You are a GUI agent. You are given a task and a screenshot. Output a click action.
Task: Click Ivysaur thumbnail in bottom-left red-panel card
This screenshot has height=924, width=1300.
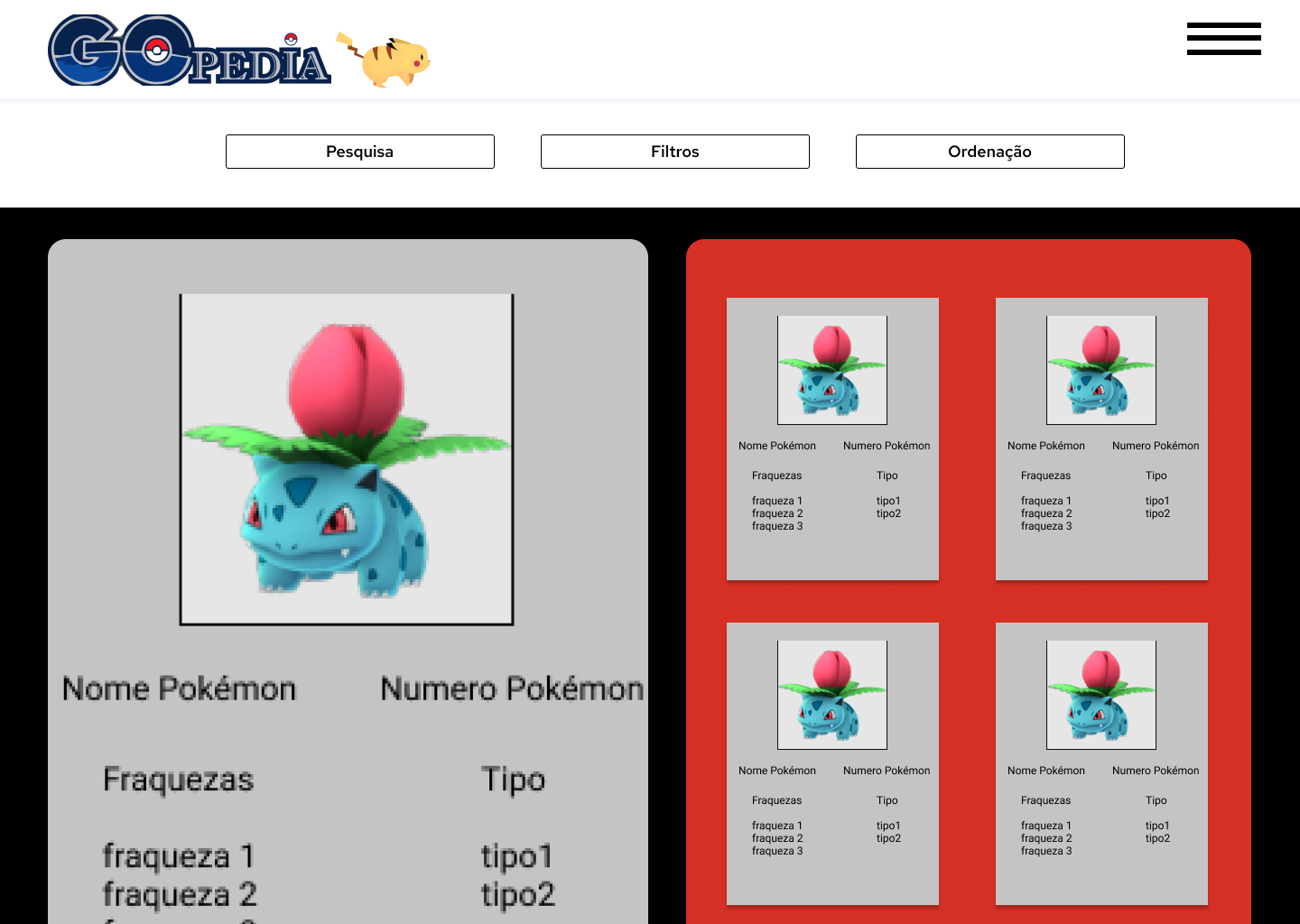click(x=832, y=695)
